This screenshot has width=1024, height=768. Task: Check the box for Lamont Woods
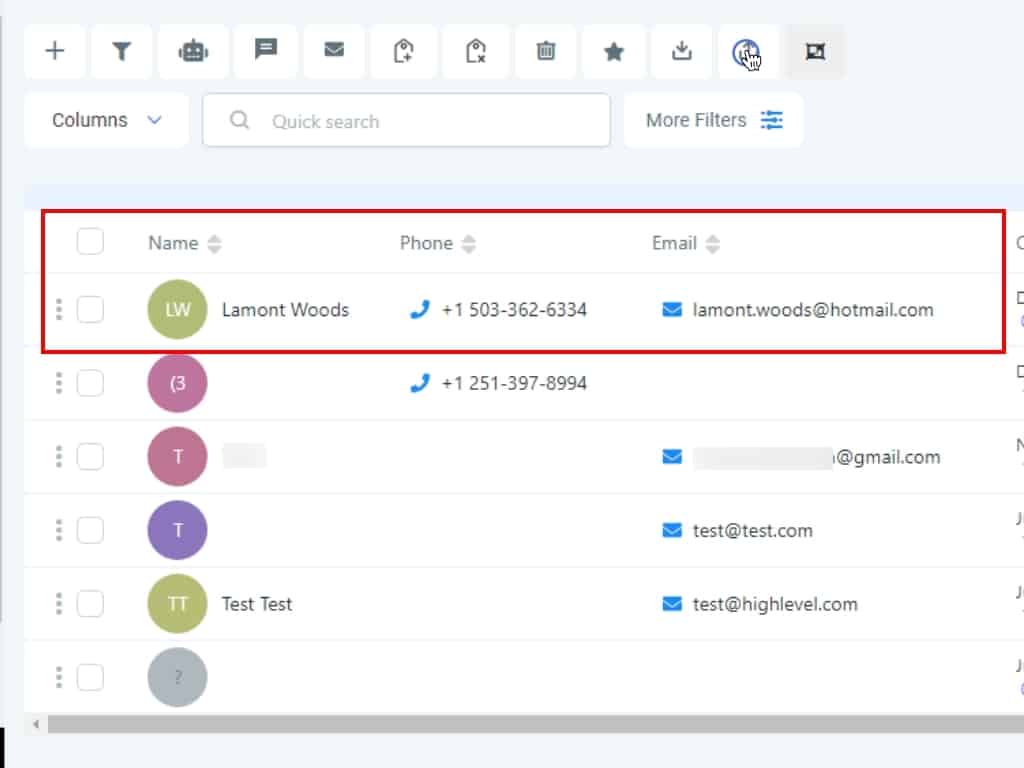coord(90,310)
